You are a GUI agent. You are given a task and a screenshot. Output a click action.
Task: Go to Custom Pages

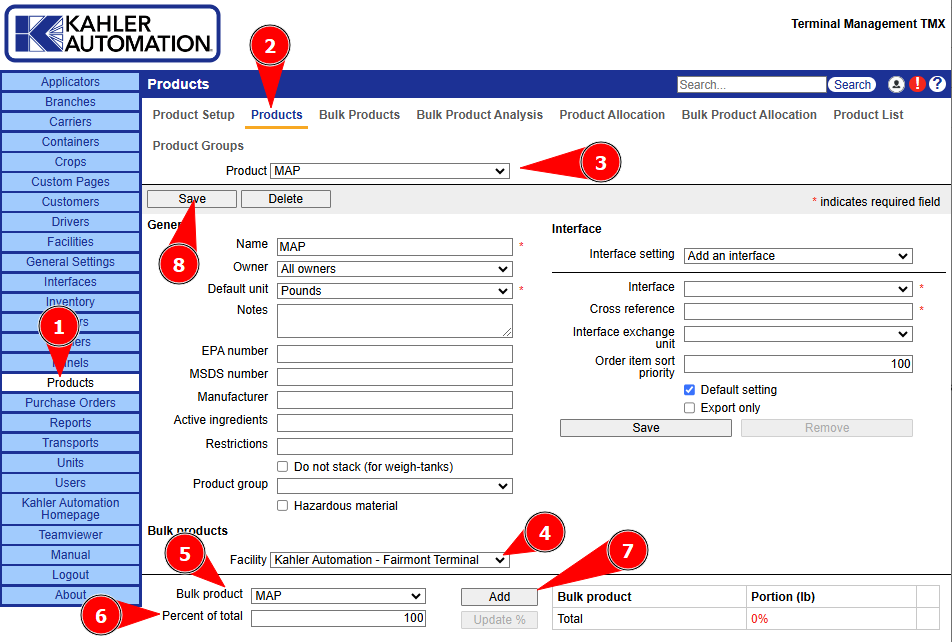pyautogui.click(x=70, y=182)
